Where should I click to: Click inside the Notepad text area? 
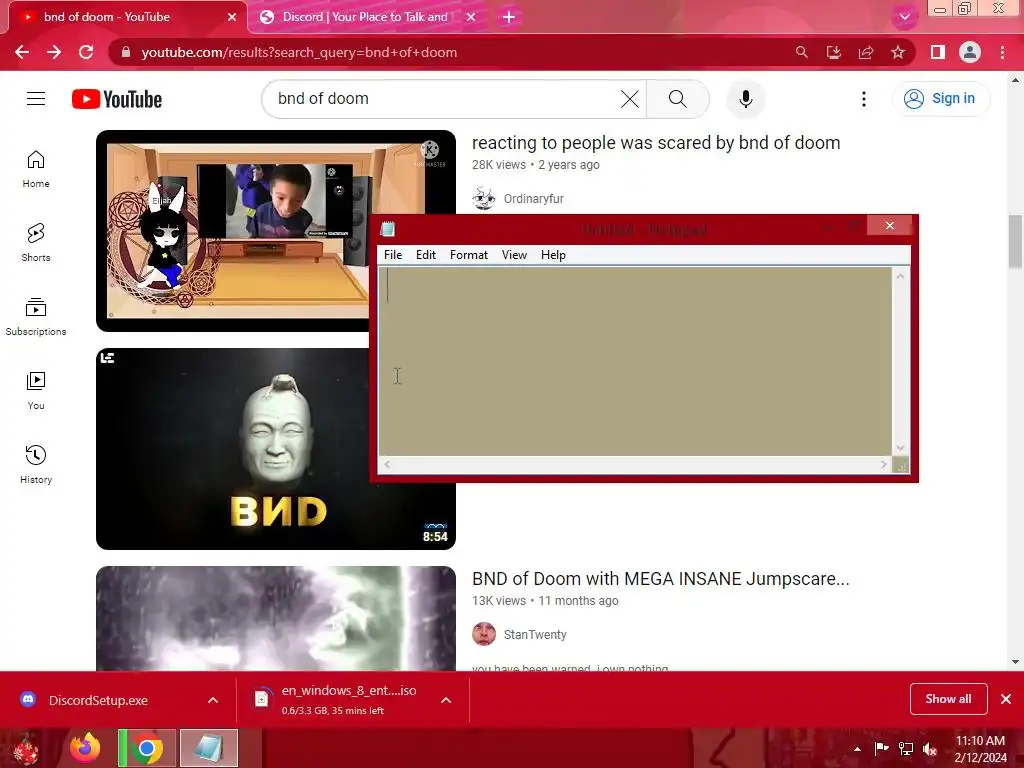click(x=635, y=361)
